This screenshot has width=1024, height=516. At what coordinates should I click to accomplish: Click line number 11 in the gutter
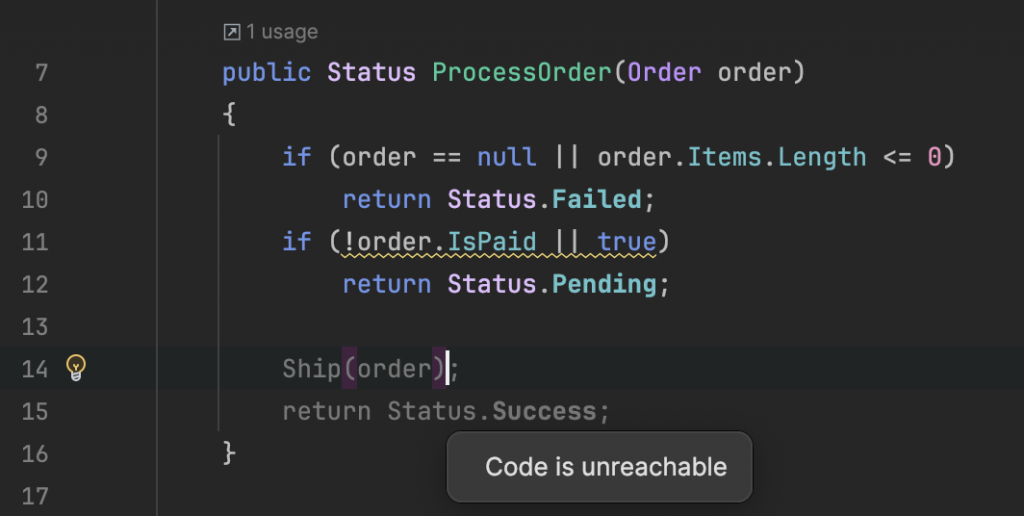pyautogui.click(x=35, y=242)
